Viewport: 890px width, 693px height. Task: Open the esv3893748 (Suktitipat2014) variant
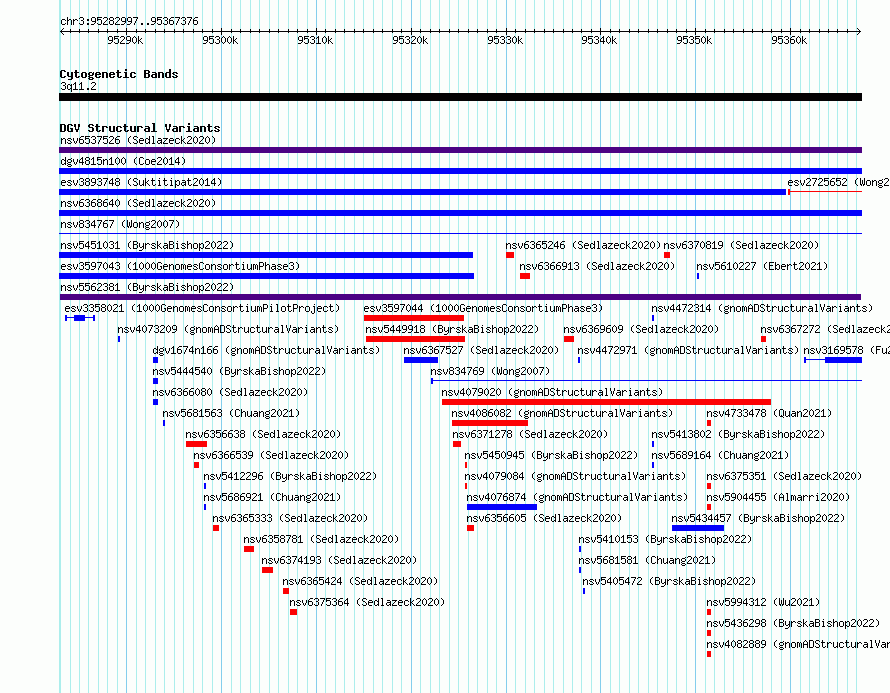coord(141,182)
